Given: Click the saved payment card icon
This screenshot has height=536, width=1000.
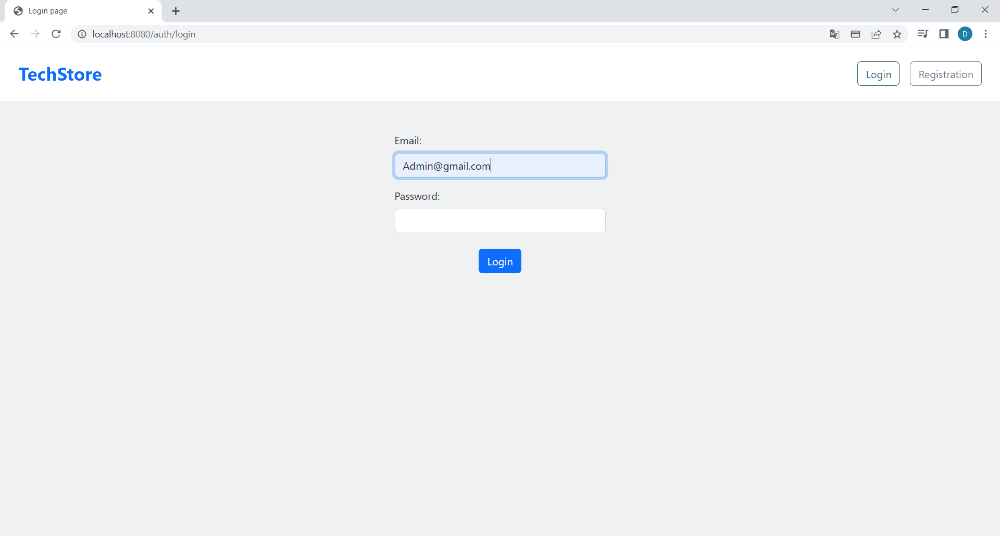Looking at the screenshot, I should pos(855,34).
